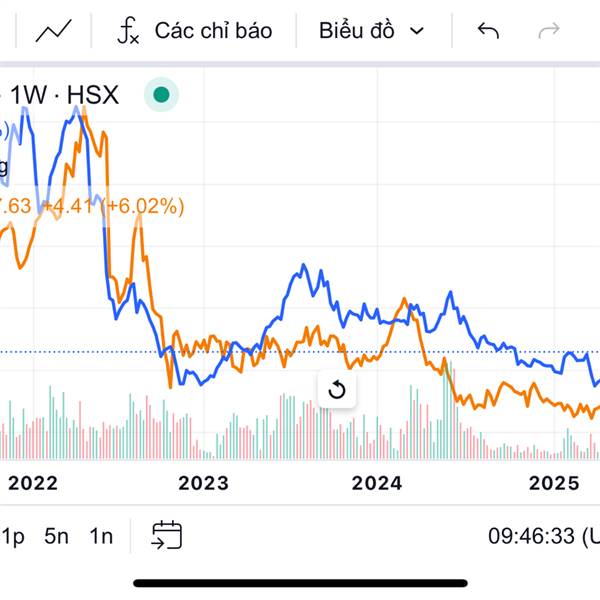This screenshot has width=600, height=600.
Task: Select the blue line series peak
Action: pyautogui.click(x=75, y=108)
